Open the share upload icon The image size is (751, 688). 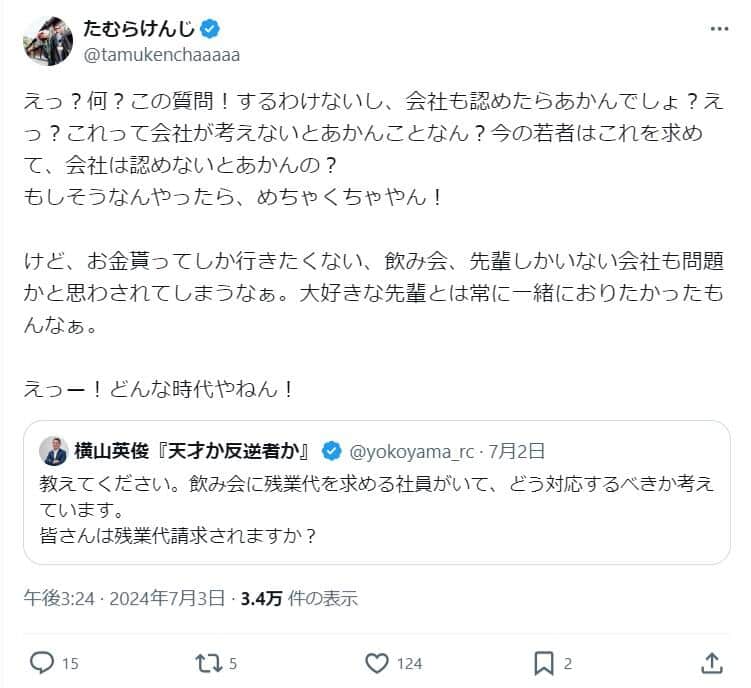point(712,662)
